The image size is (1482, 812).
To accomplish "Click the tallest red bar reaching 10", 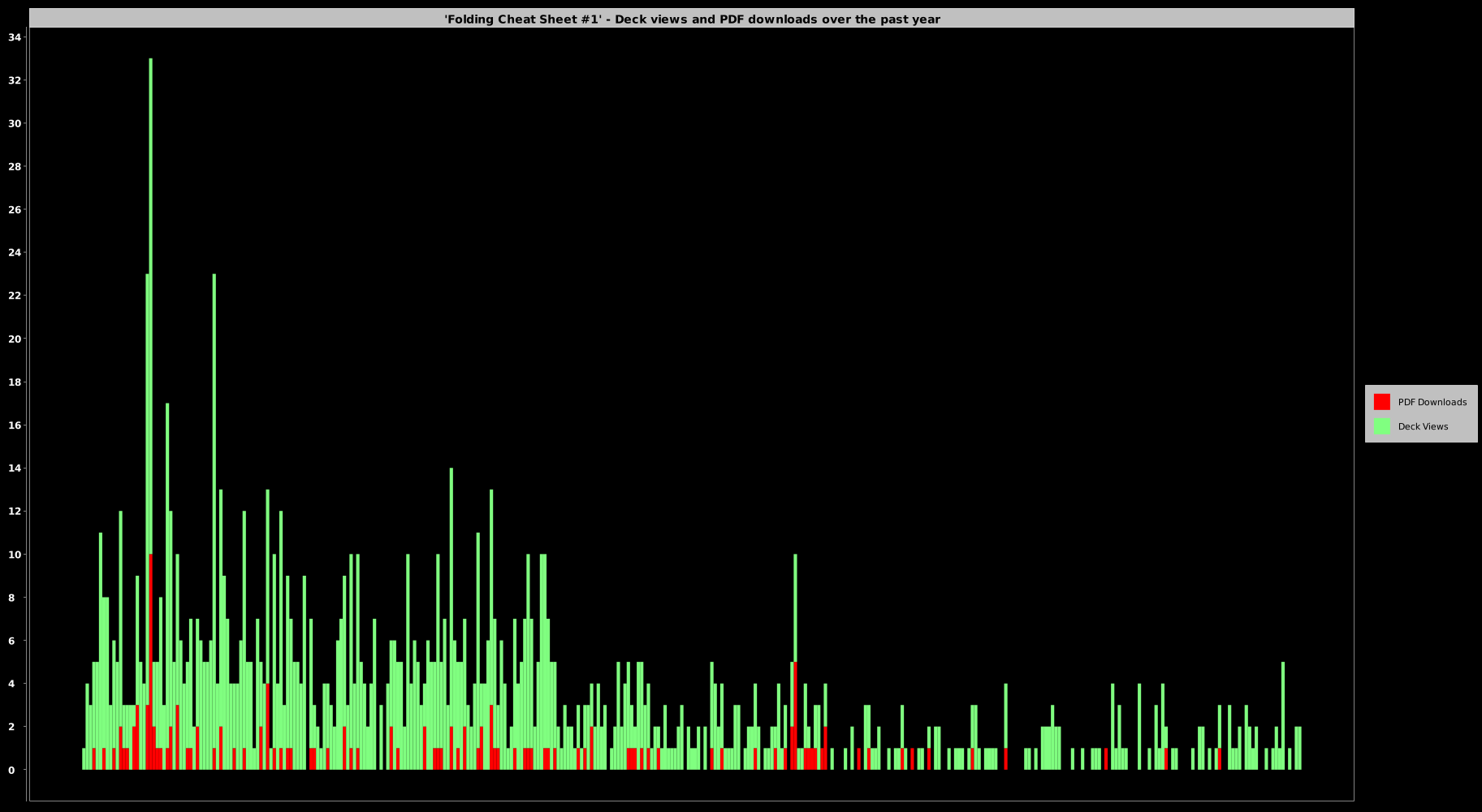I will click(150, 662).
